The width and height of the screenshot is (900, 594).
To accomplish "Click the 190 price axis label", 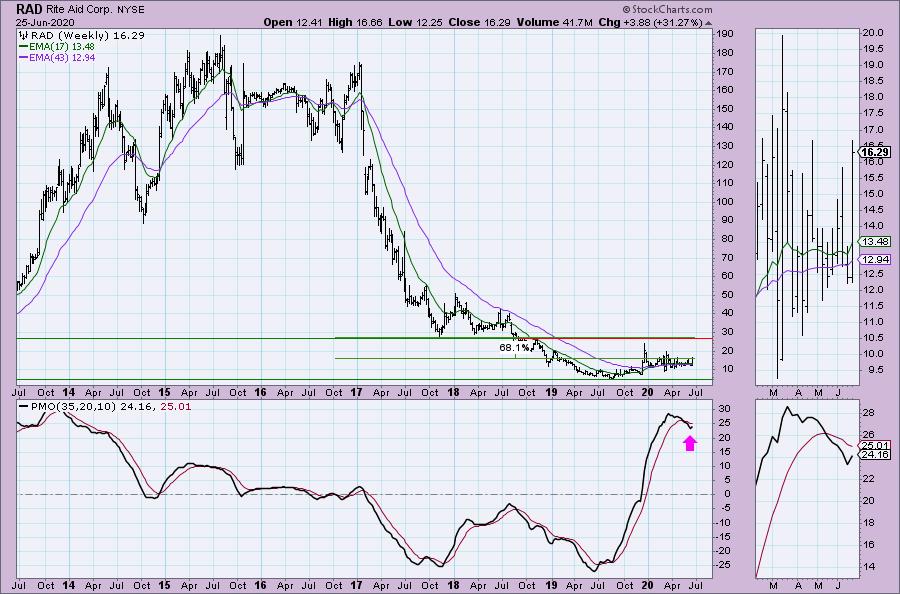I will point(725,34).
